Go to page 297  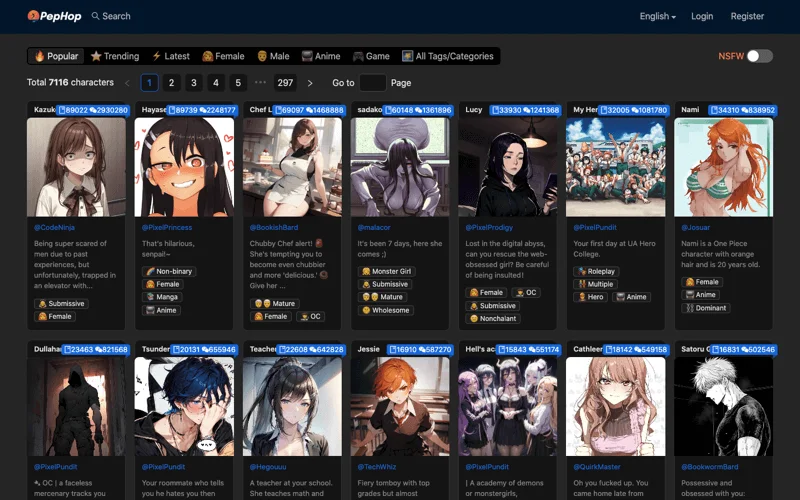[285, 83]
